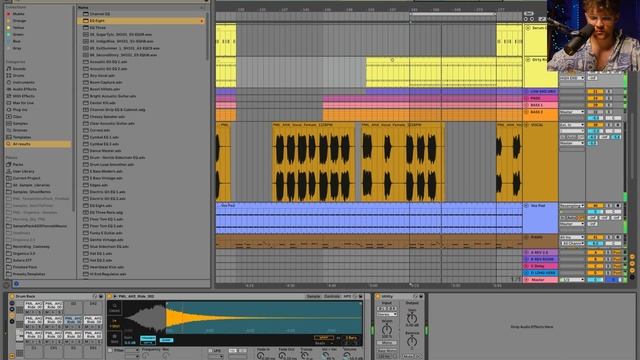This screenshot has width=640, height=360.
Task: Click the save preset icon on Drum Rack
Action: pos(101,296)
